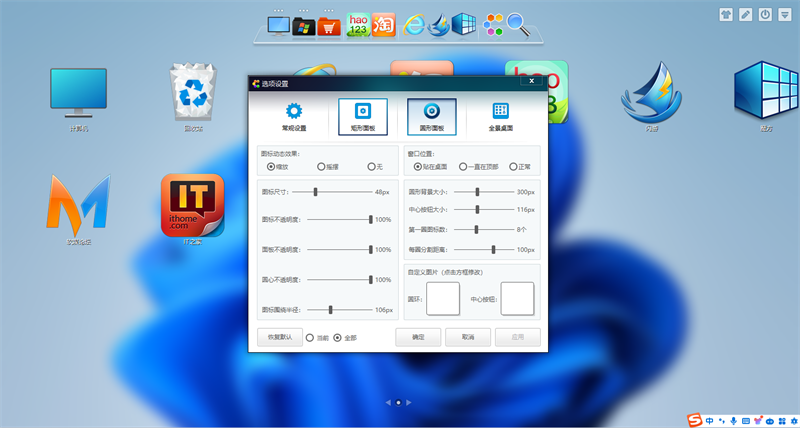Select the 摇摆 icon animation option
Viewport: 800px width, 428px height.
click(328, 167)
